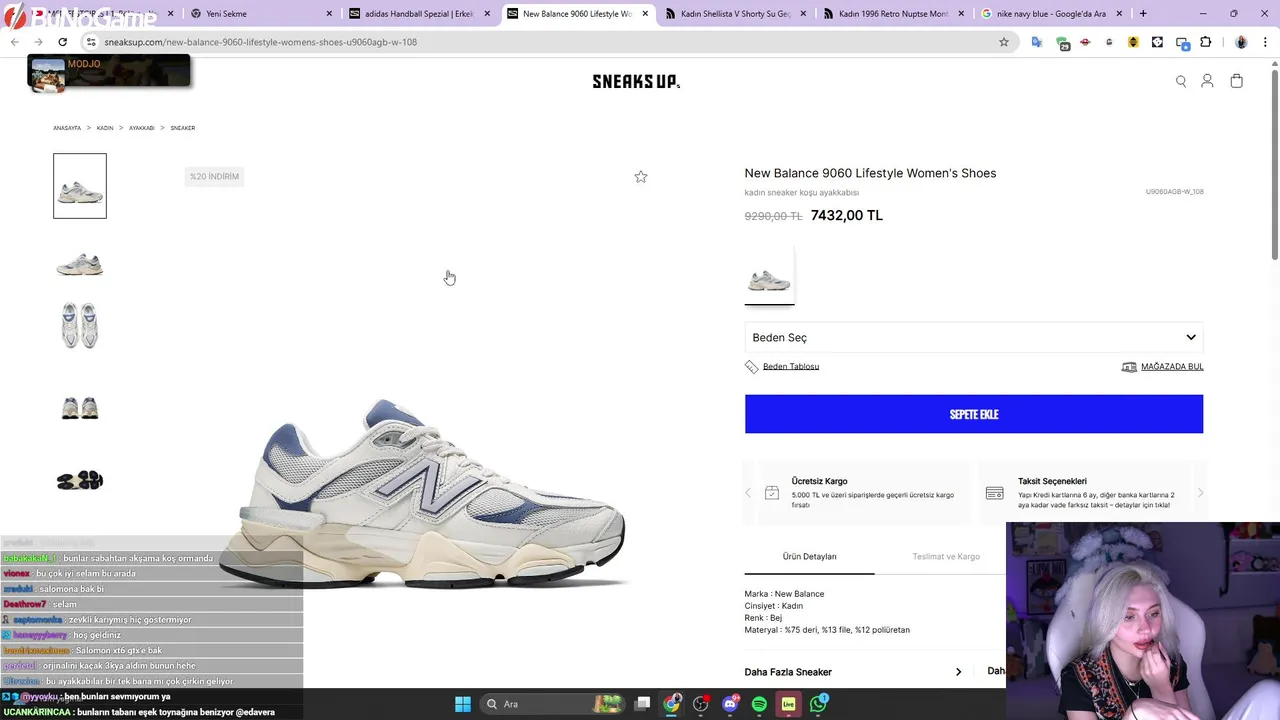Open the MAĞAZADA BUL store finder link
1280x720 pixels.
(x=1172, y=367)
